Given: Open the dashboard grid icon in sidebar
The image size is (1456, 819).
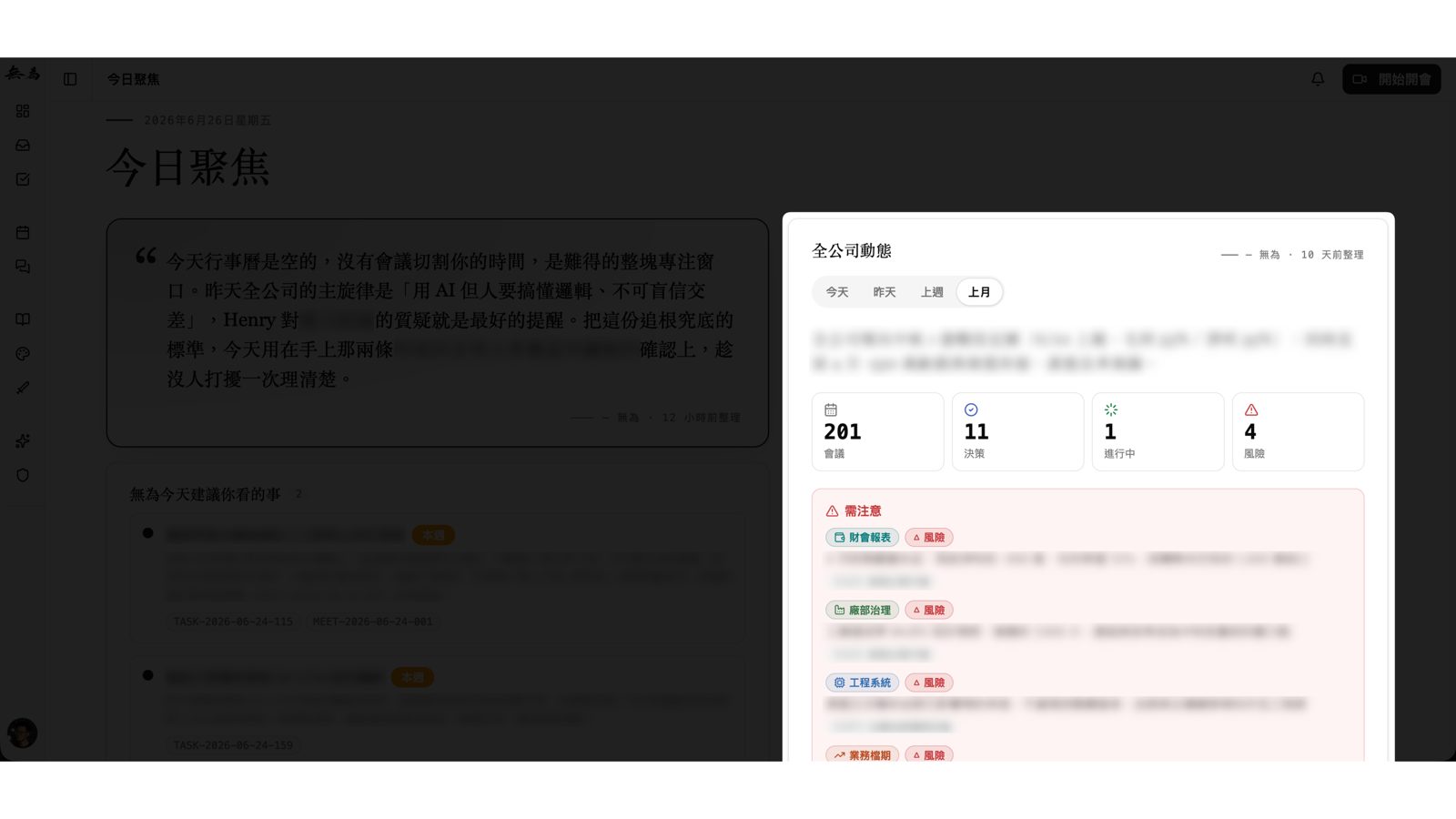Looking at the screenshot, I should (23, 111).
